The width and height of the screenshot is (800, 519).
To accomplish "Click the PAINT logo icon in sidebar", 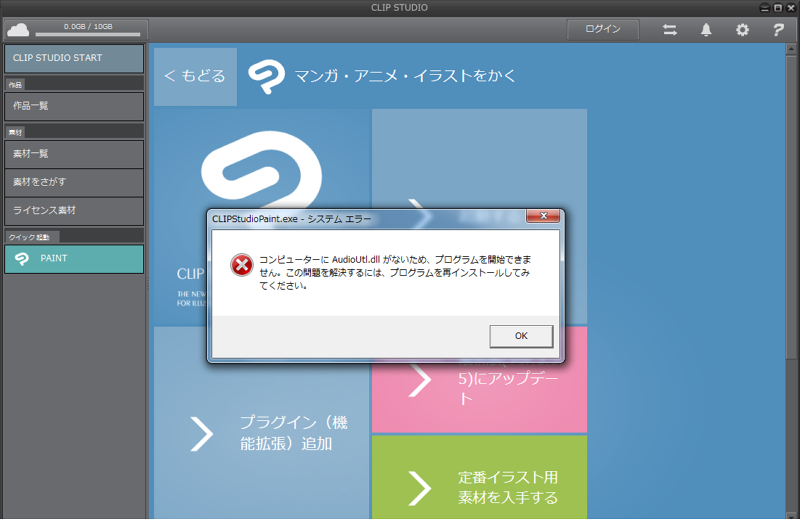I will coord(22,259).
